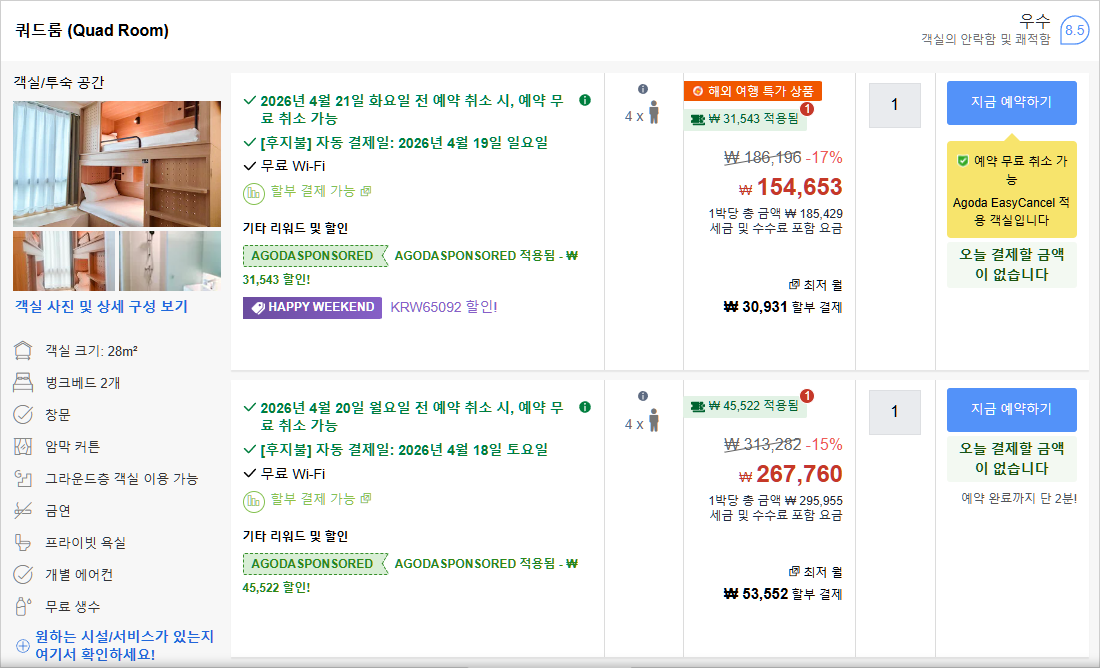Click the coupon ticket icon on ₩31,543 badge

pyautogui.click(x=696, y=118)
